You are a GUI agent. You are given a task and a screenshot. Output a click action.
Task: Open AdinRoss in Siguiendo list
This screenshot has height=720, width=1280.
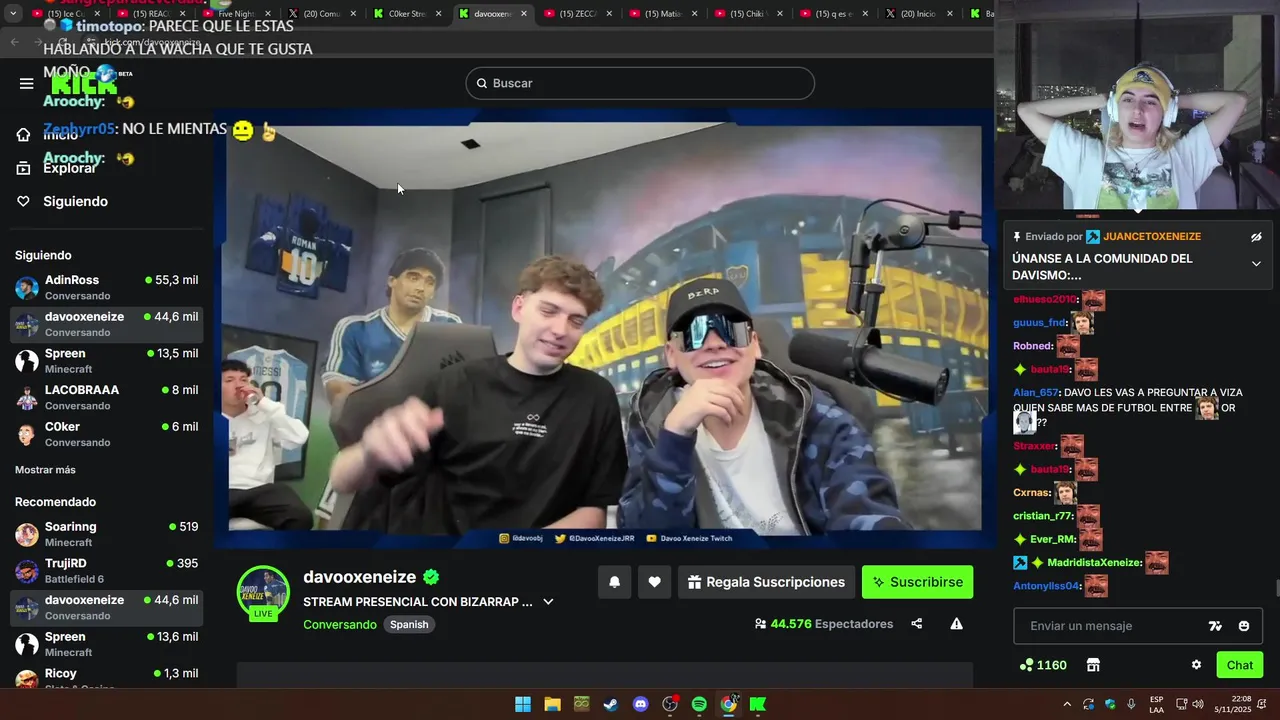coord(106,287)
